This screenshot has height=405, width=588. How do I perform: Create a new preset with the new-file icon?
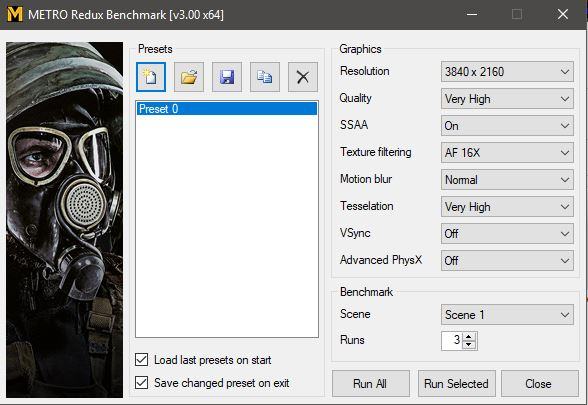tap(151, 77)
